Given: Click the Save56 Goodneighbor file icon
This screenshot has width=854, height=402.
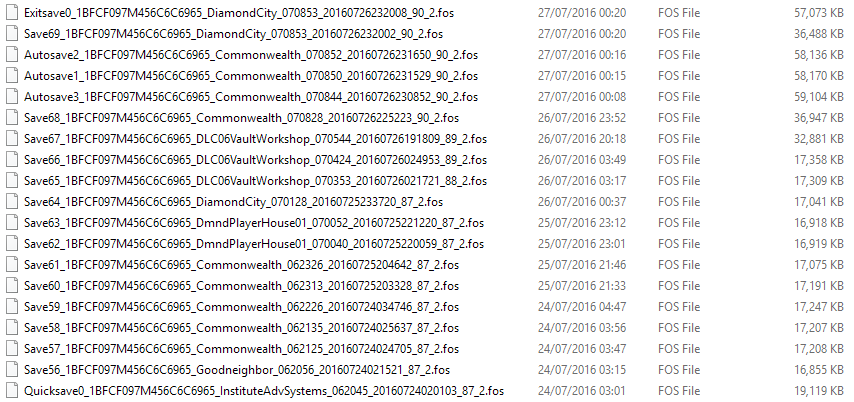Looking at the screenshot, I should pos(11,369).
